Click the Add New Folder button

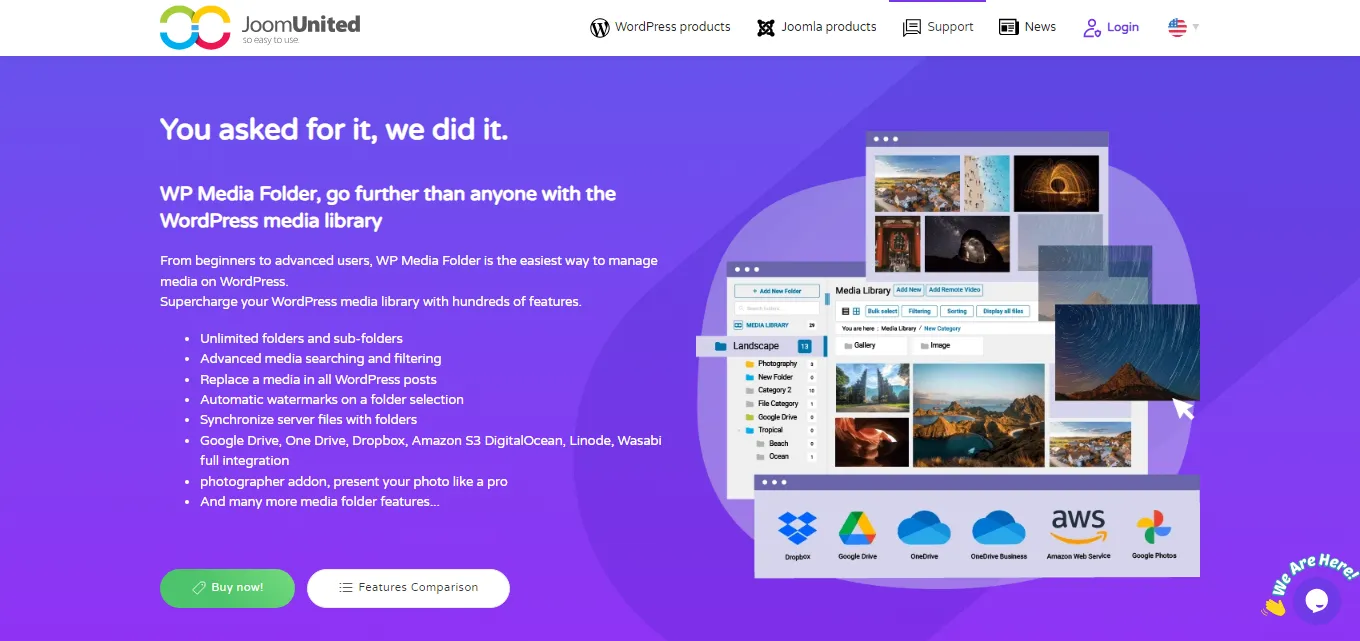coord(777,291)
